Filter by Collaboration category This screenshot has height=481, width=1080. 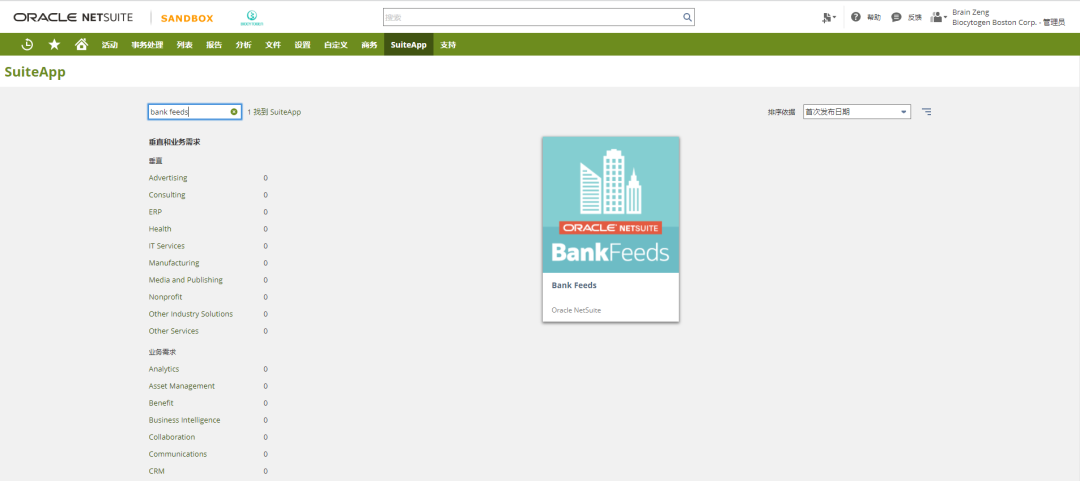click(x=172, y=437)
